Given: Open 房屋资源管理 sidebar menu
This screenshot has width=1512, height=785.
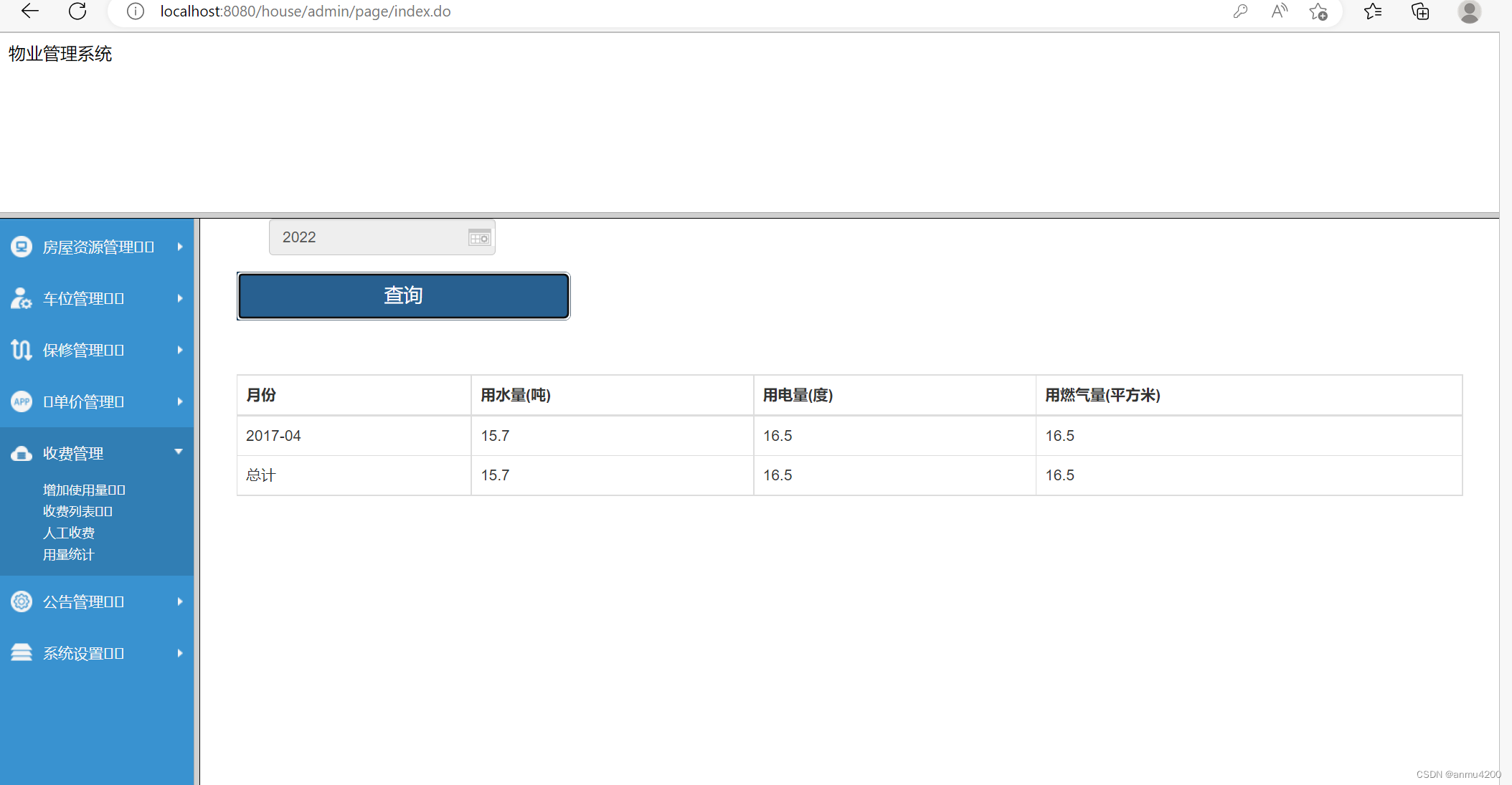Looking at the screenshot, I should (97, 247).
